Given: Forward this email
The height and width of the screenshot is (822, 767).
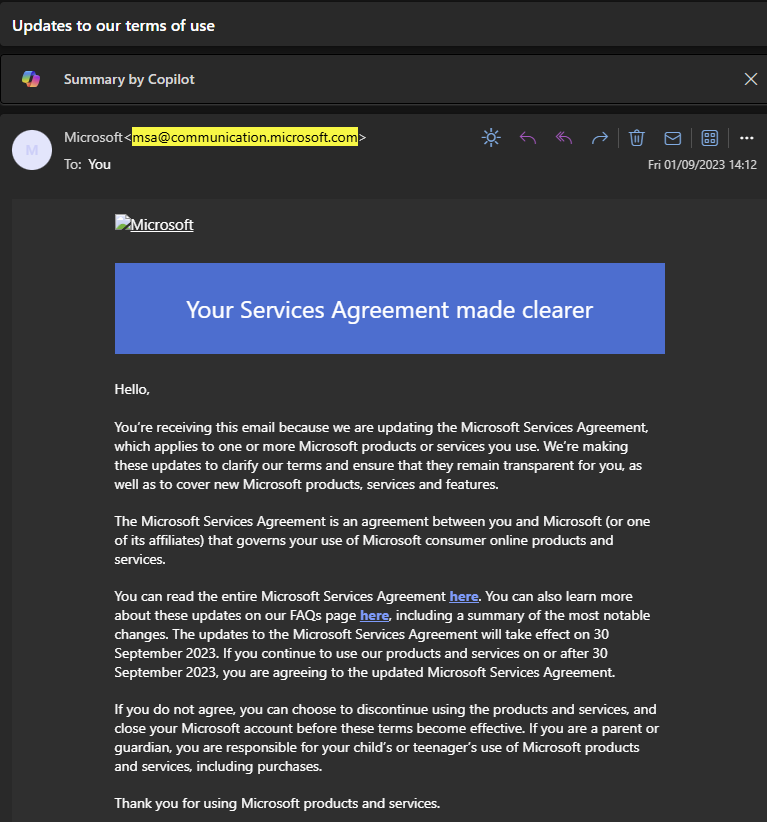Looking at the screenshot, I should [x=600, y=138].
